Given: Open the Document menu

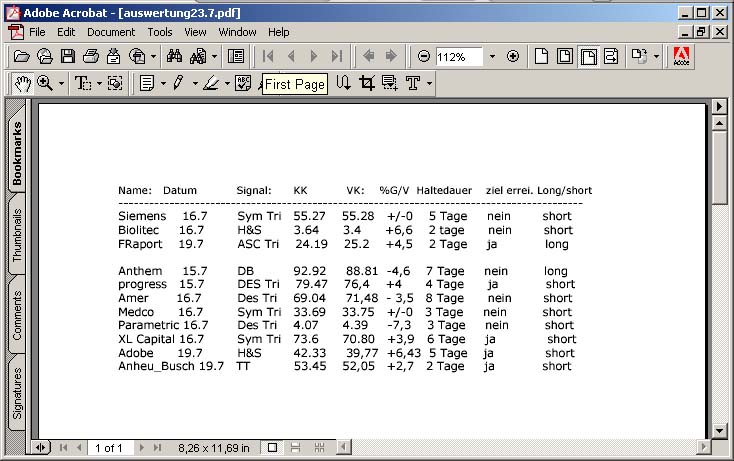Looking at the screenshot, I should tap(111, 32).
